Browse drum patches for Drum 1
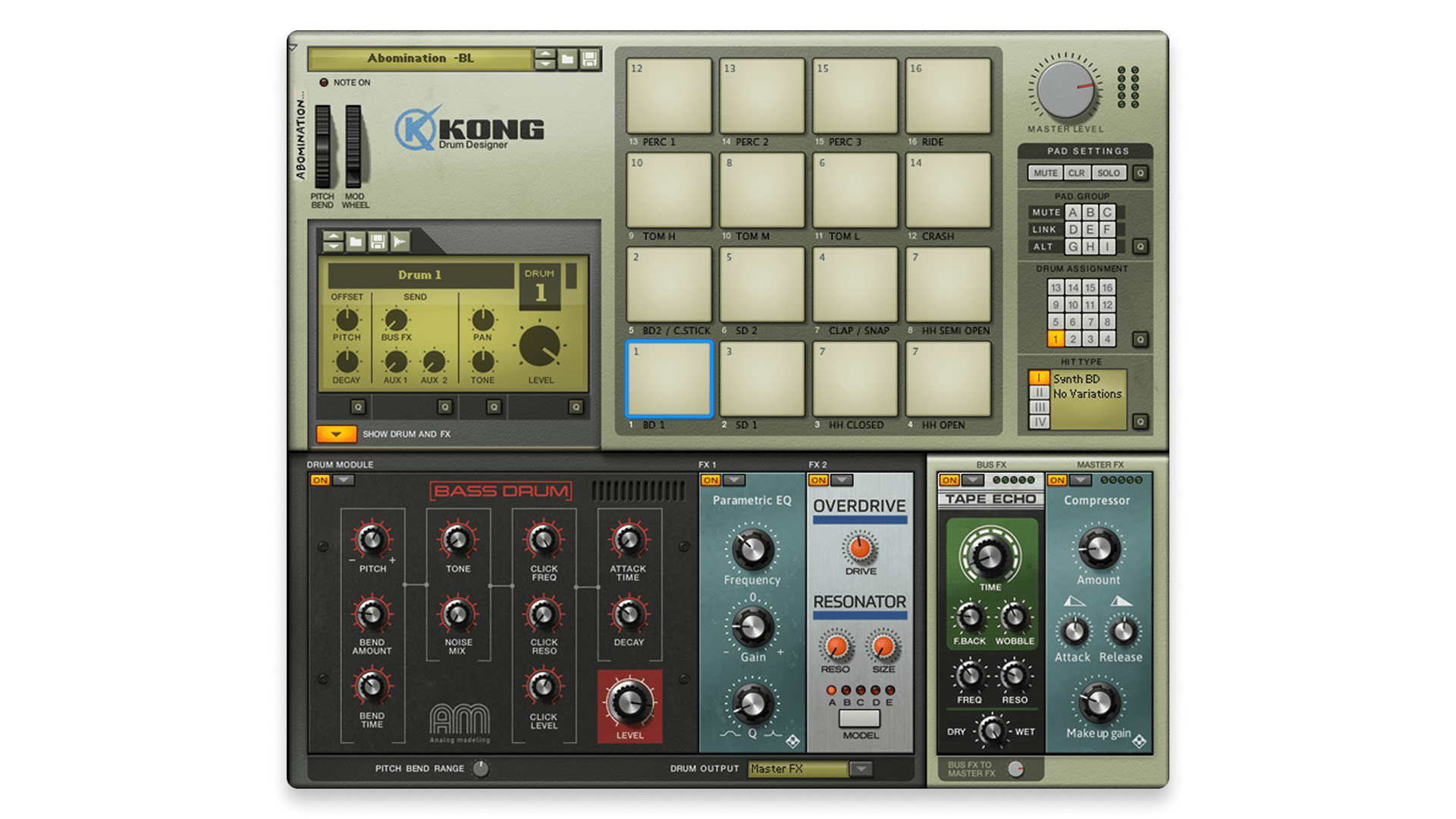This screenshot has height=819, width=1456. click(x=355, y=242)
